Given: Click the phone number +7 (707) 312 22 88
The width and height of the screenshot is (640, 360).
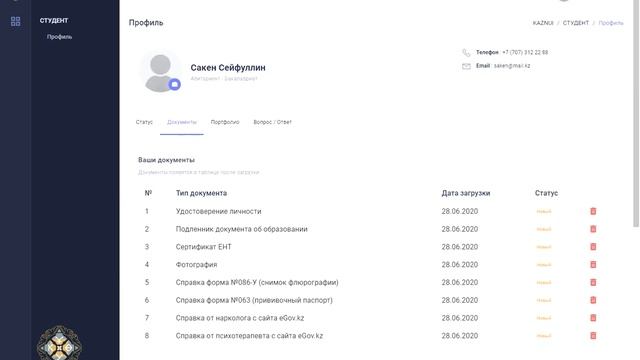Looking at the screenshot, I should pyautogui.click(x=525, y=52).
